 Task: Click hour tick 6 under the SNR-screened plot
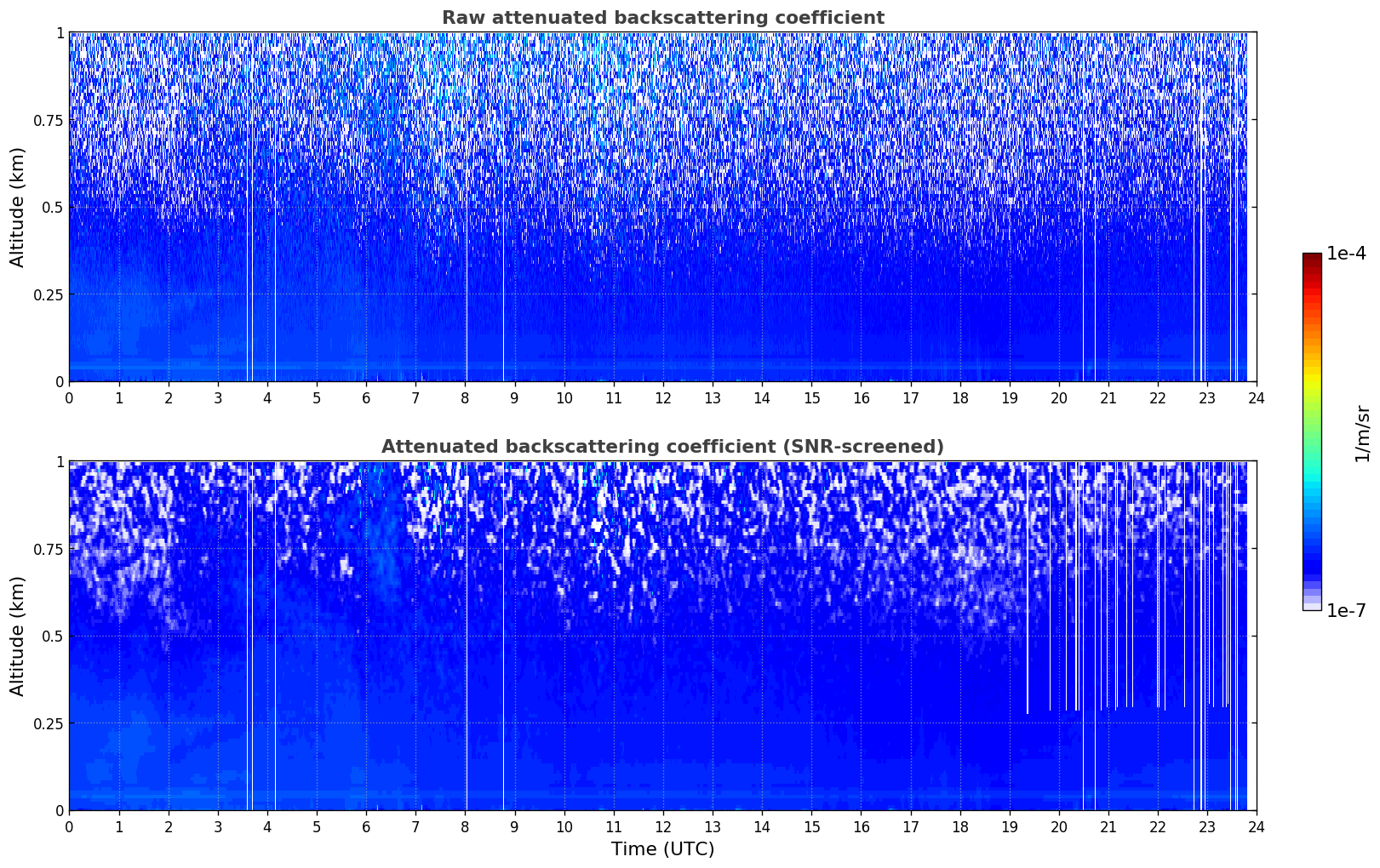point(366,826)
